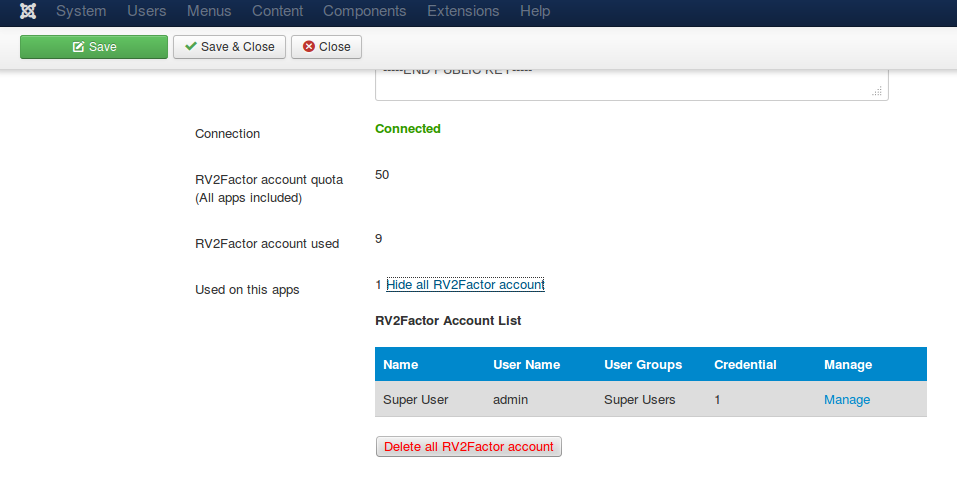
Task: Click the Credential column header
Action: 745,365
